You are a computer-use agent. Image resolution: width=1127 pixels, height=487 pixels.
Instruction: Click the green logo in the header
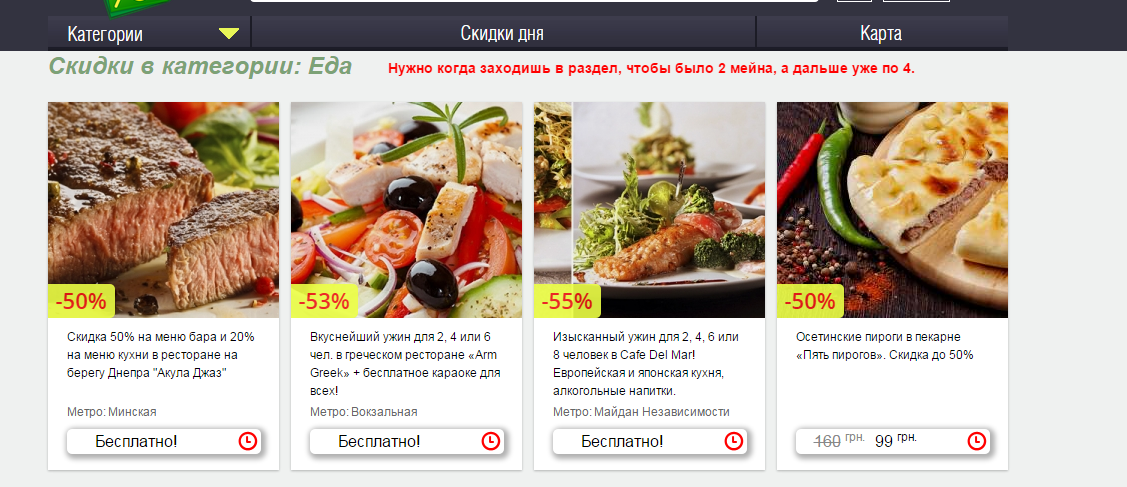(x=137, y=7)
